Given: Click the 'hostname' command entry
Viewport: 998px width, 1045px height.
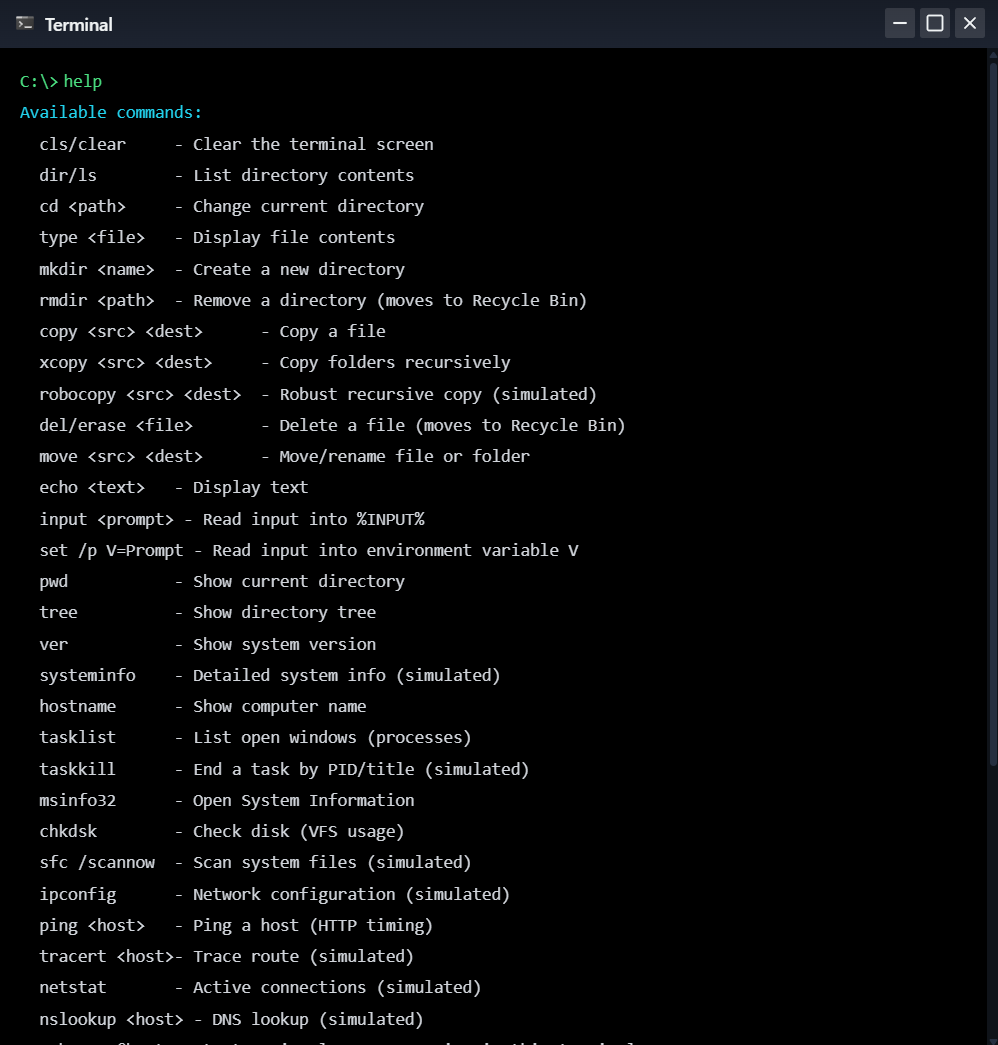Looking at the screenshot, I should [77, 706].
